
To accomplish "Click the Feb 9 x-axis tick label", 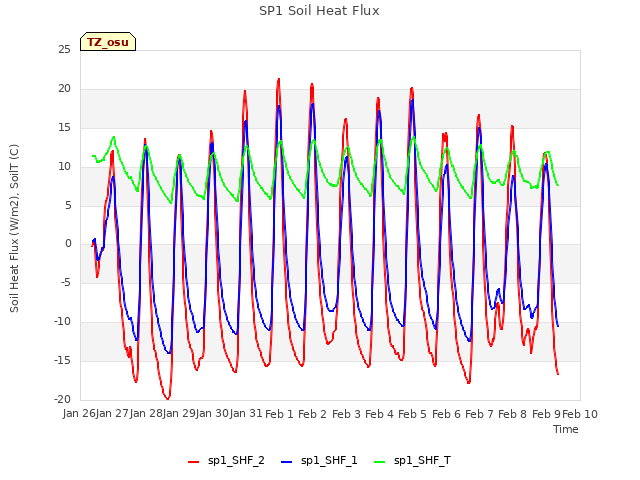I will point(546,414).
